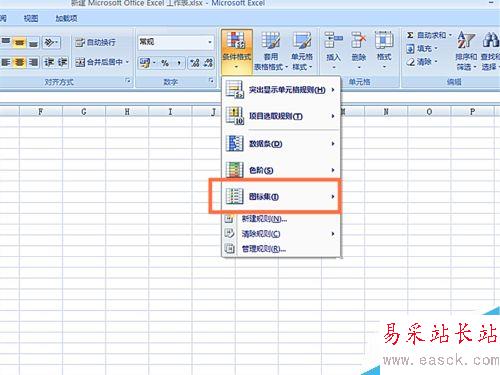Open Highlight Cells Rules (突出显示单元格规则) submenu
500x375 pixels.
tap(281, 90)
